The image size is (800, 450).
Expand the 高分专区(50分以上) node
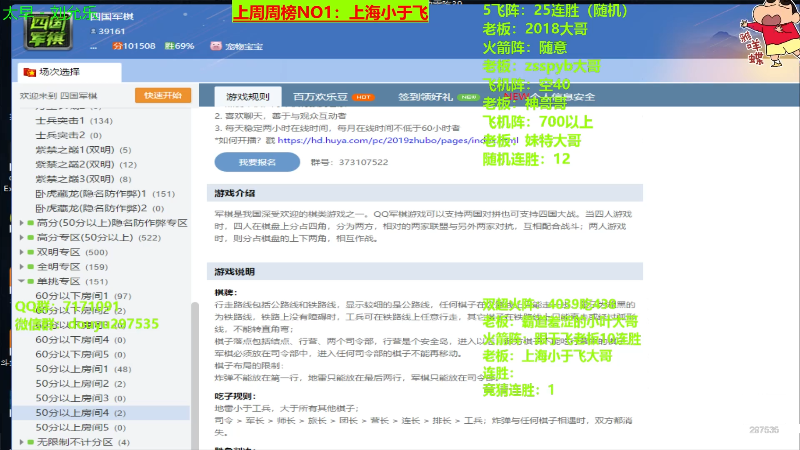click(x=21, y=238)
